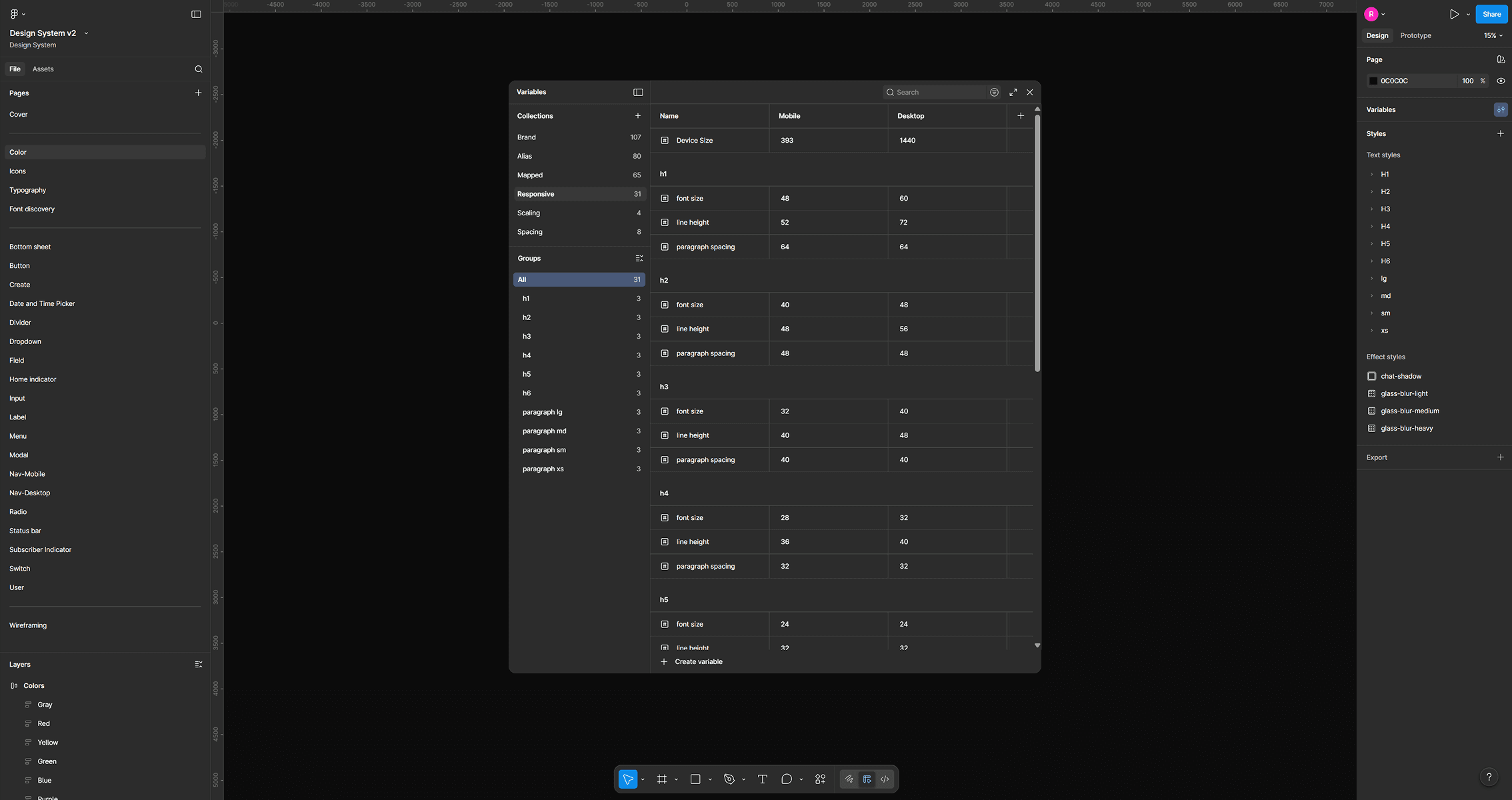This screenshot has width=1512, height=800.
Task: Switch to the Assets tab
Action: point(43,69)
